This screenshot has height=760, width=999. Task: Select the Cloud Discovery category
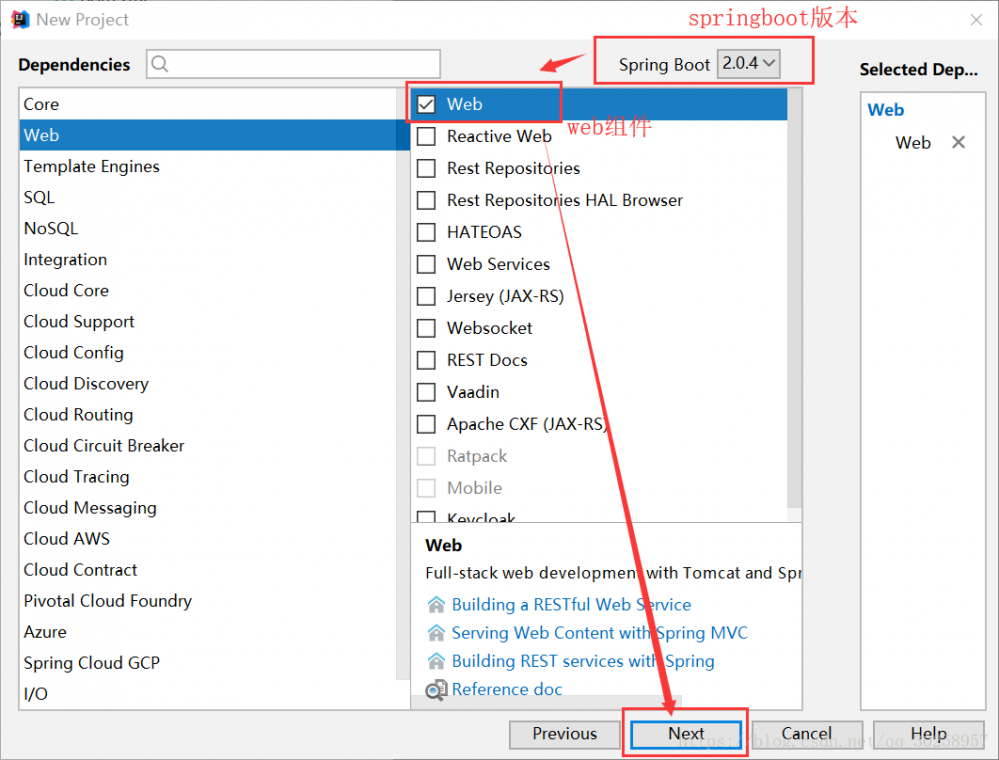pyautogui.click(x=208, y=384)
